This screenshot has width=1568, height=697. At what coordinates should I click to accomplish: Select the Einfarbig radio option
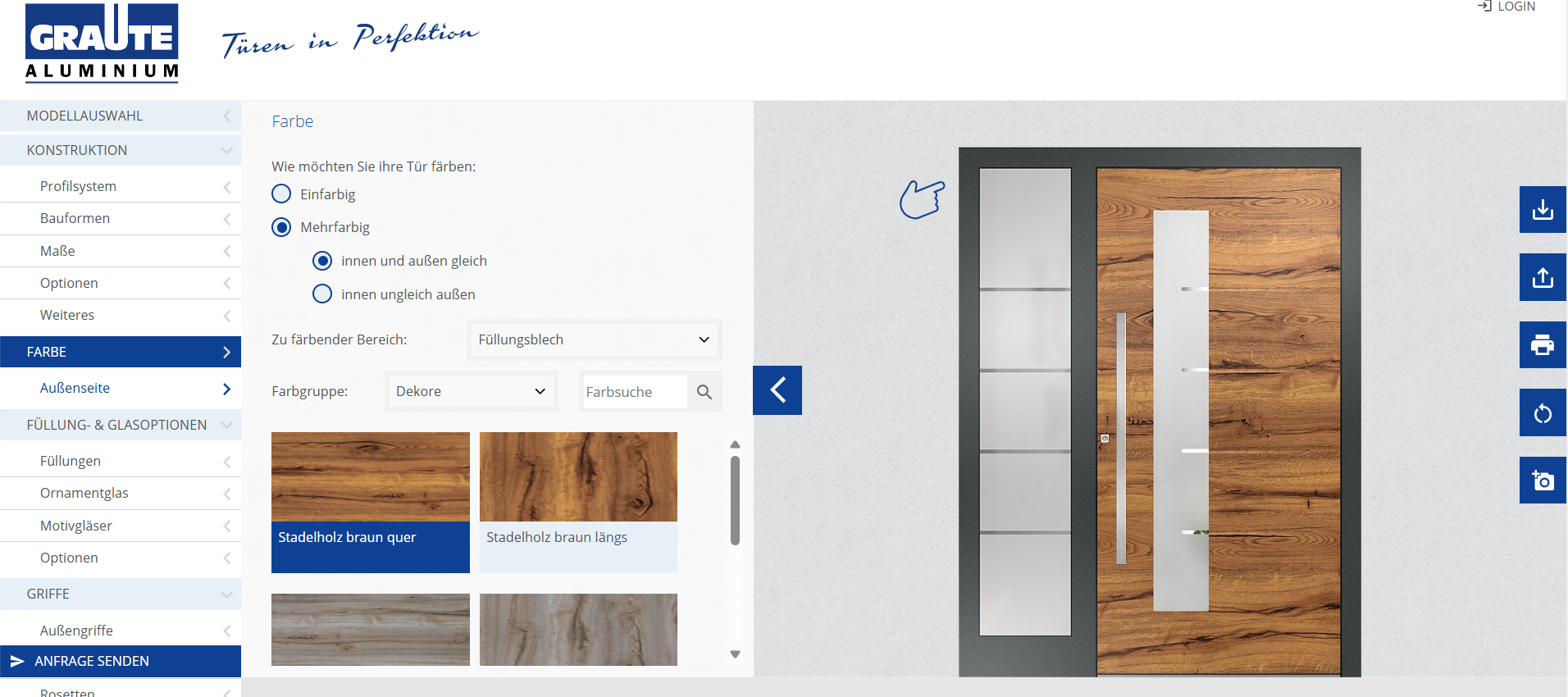coord(281,194)
